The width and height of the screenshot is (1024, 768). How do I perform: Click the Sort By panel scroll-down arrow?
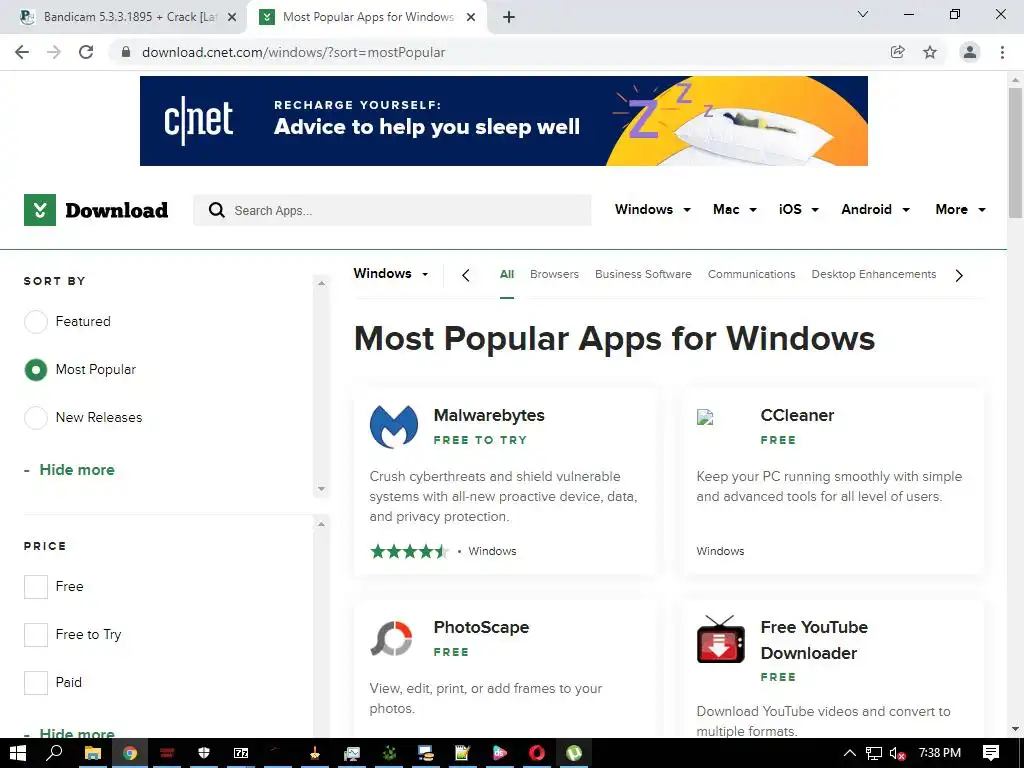(x=321, y=488)
